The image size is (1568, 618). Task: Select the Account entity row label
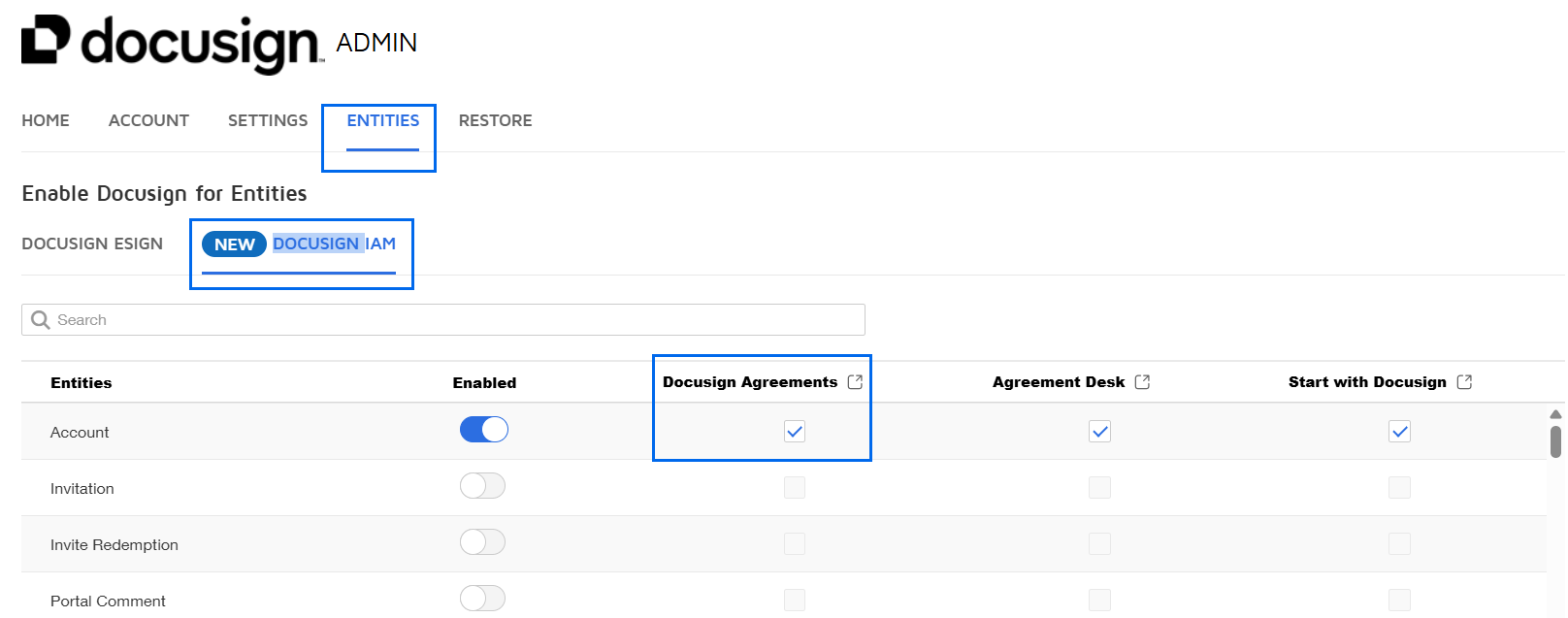click(80, 433)
